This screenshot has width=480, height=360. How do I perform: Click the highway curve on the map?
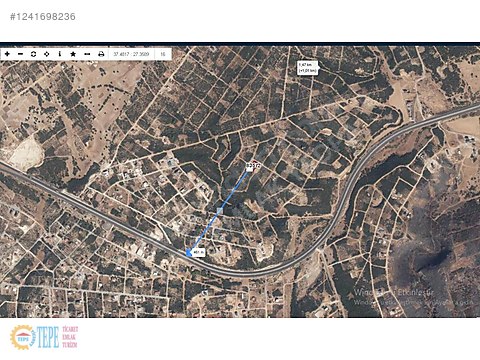337,217
